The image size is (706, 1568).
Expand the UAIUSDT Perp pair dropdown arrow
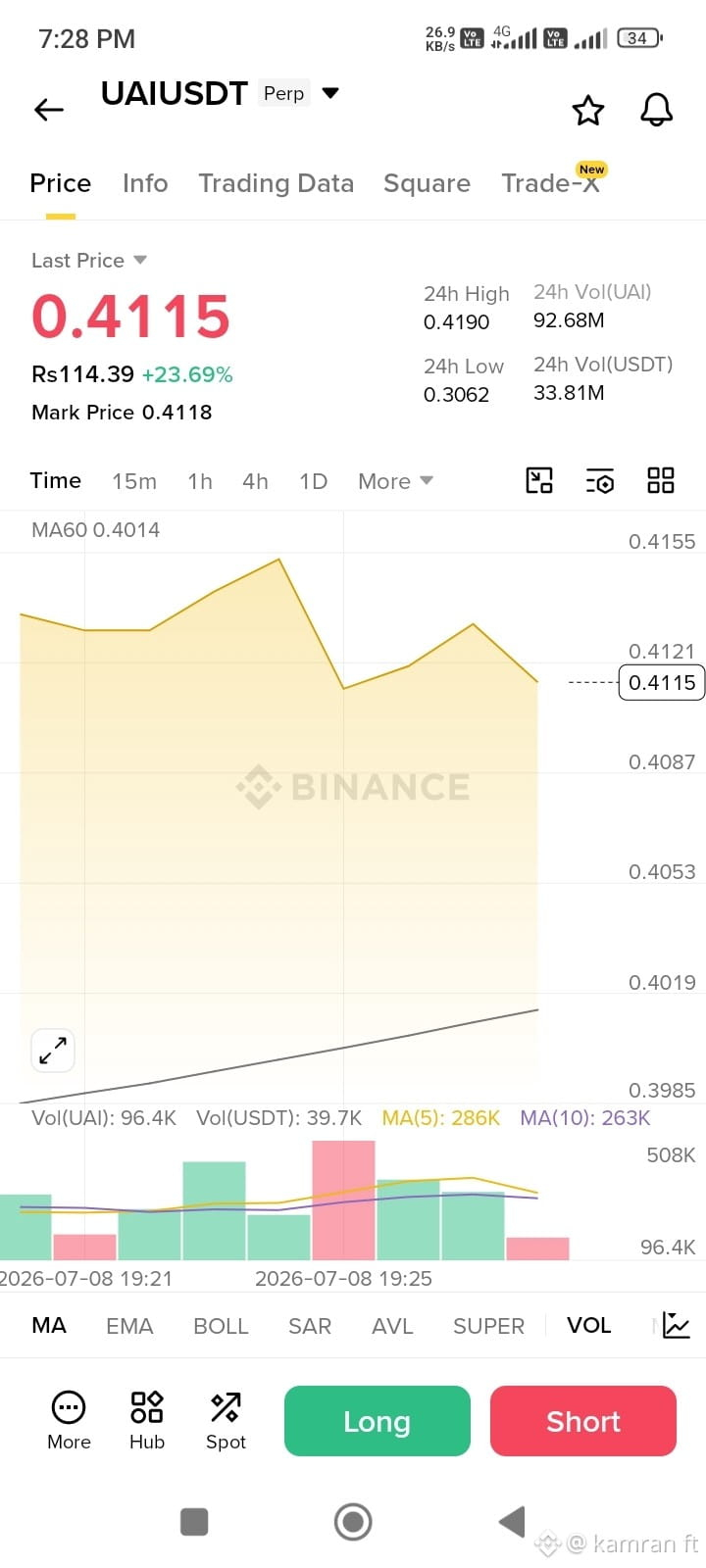click(330, 93)
